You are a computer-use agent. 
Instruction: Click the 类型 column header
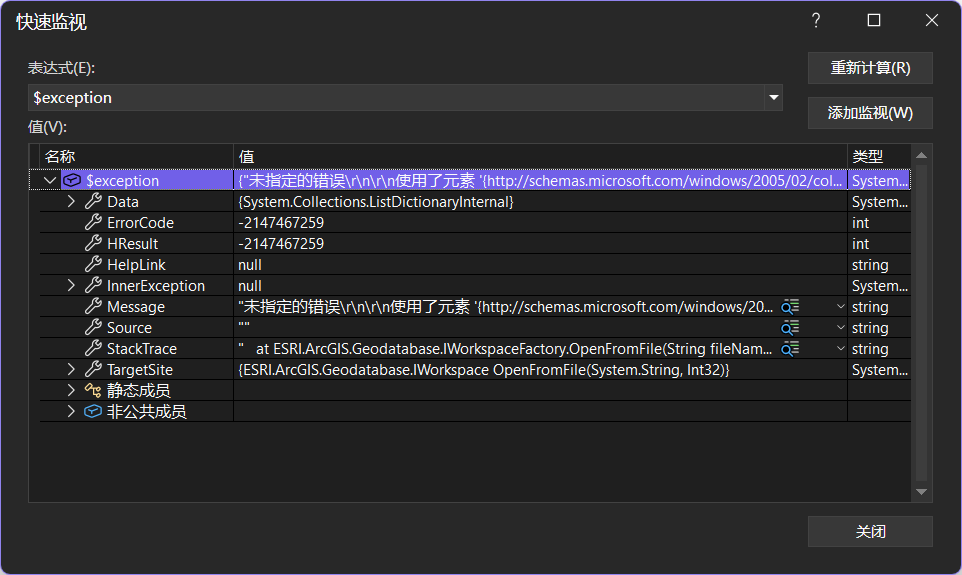coord(879,156)
